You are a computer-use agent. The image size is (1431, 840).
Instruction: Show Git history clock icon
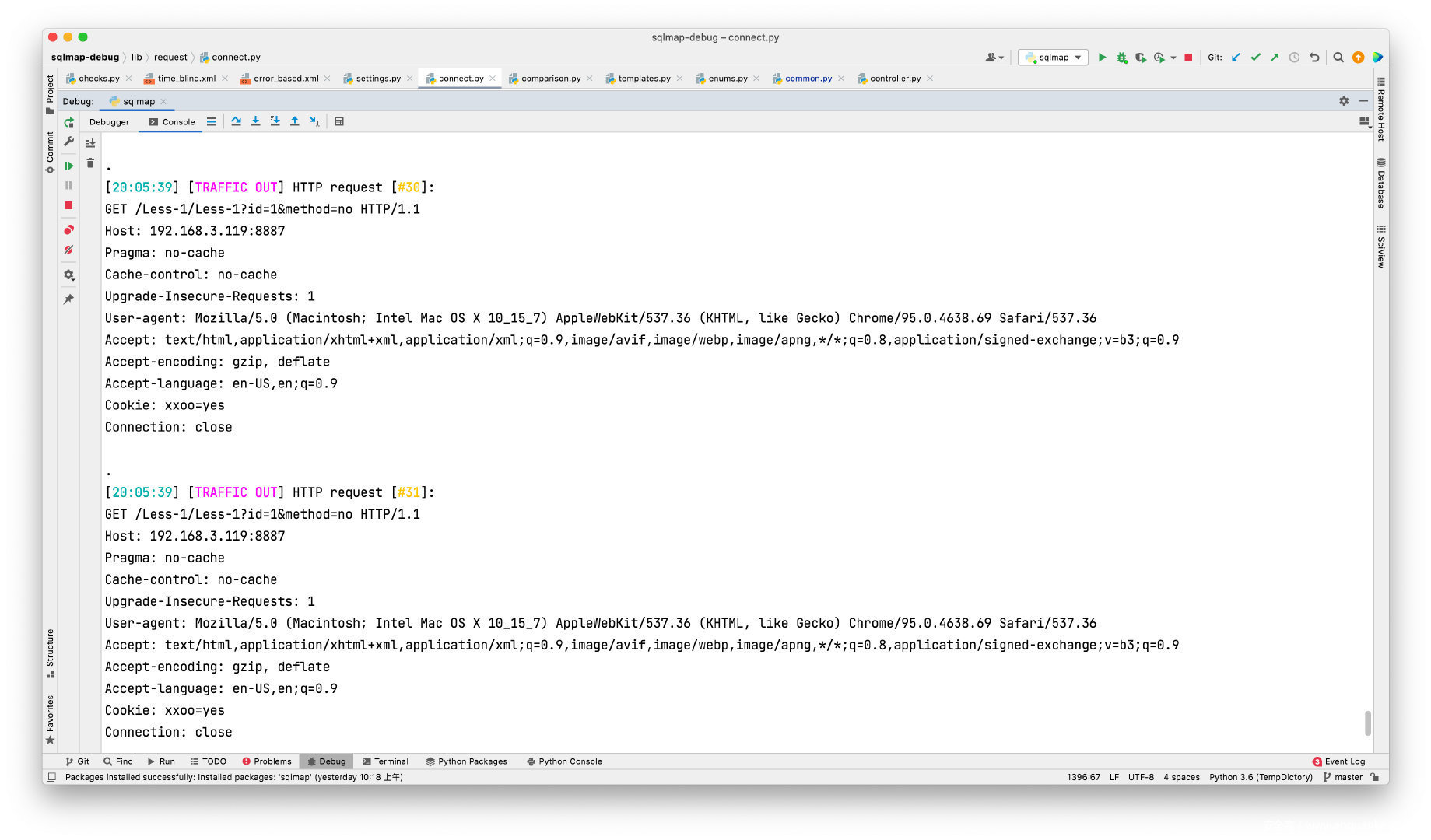tap(1294, 58)
